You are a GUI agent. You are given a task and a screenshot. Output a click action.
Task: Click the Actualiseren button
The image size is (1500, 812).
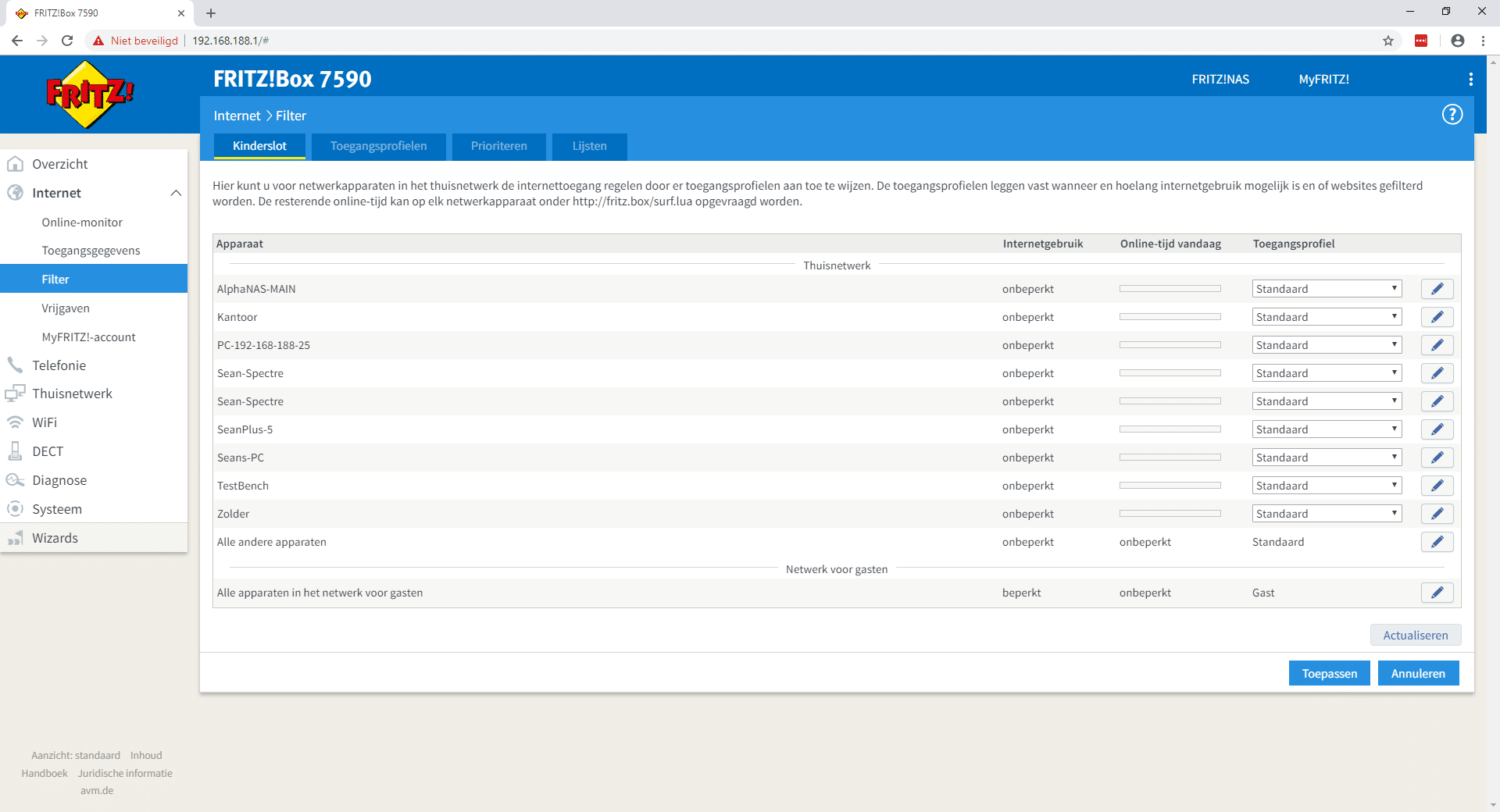1415,635
